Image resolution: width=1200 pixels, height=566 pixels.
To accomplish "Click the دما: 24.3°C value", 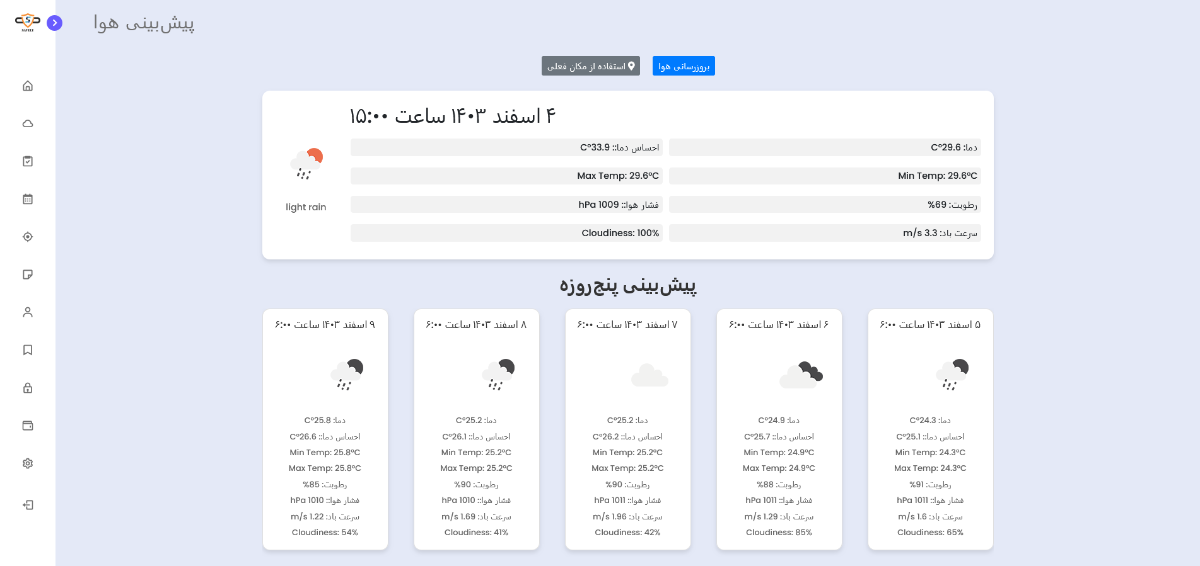I will pyautogui.click(x=930, y=420).
